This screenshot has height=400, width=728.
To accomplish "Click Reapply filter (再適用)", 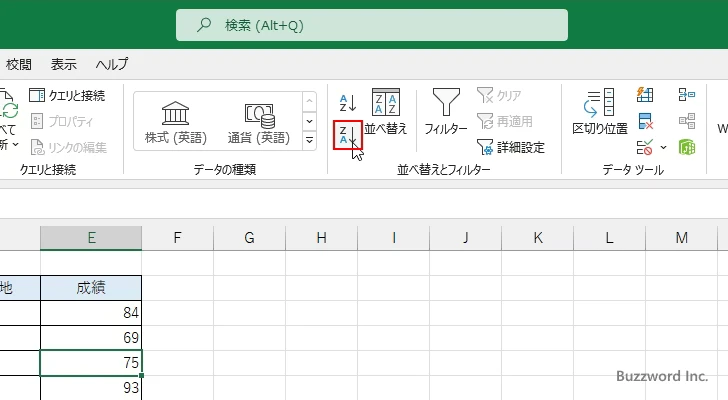I will click(505, 122).
